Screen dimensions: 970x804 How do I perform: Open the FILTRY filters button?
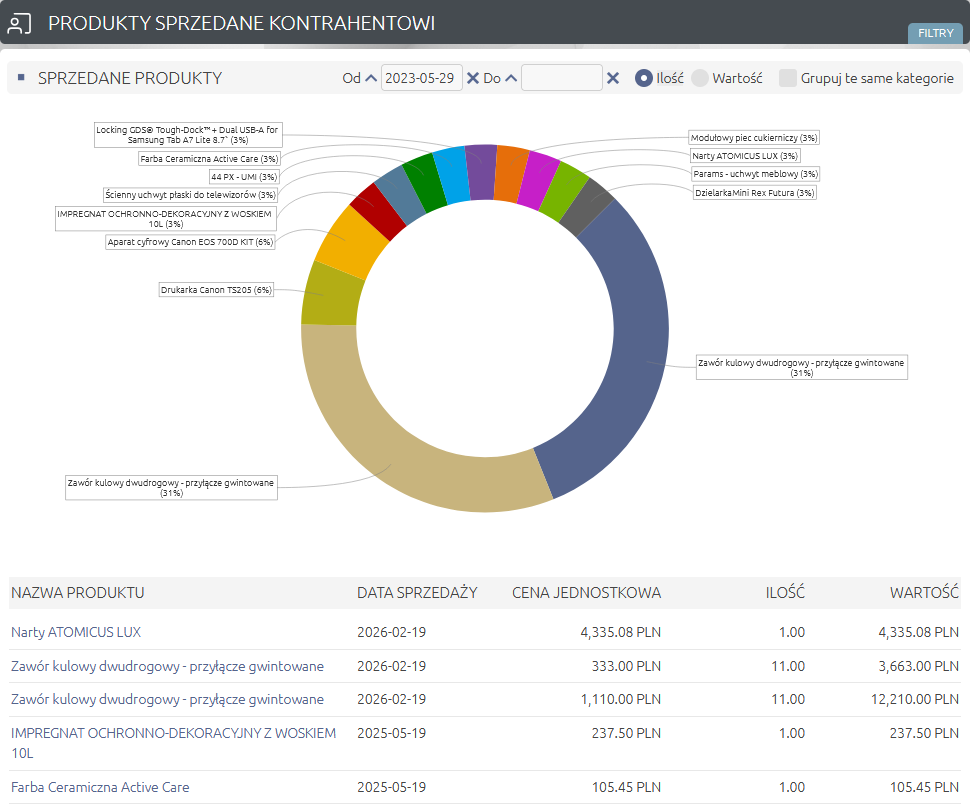click(x=935, y=33)
